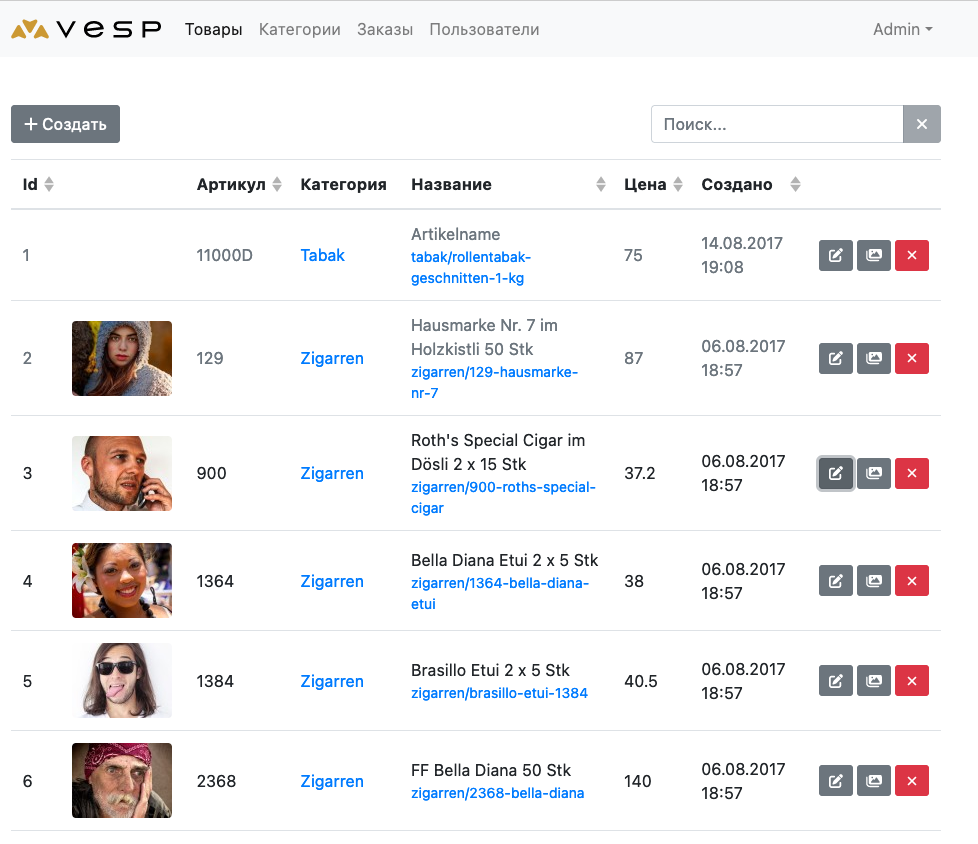Click the edit icon for product 3
The image size is (978, 844).
pyautogui.click(x=835, y=473)
